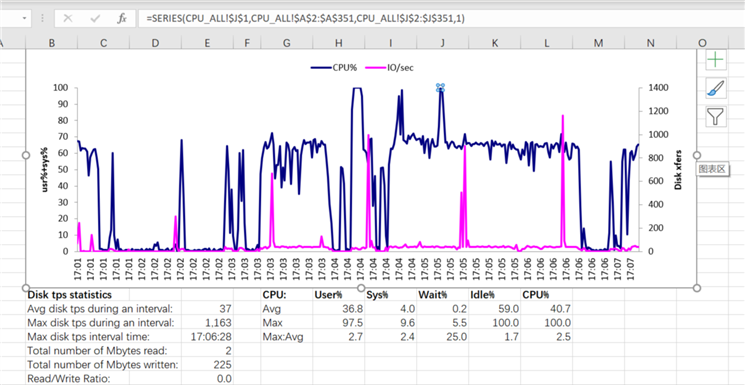Click inside the SERIES formula text
The image size is (745, 385).
(x=306, y=19)
